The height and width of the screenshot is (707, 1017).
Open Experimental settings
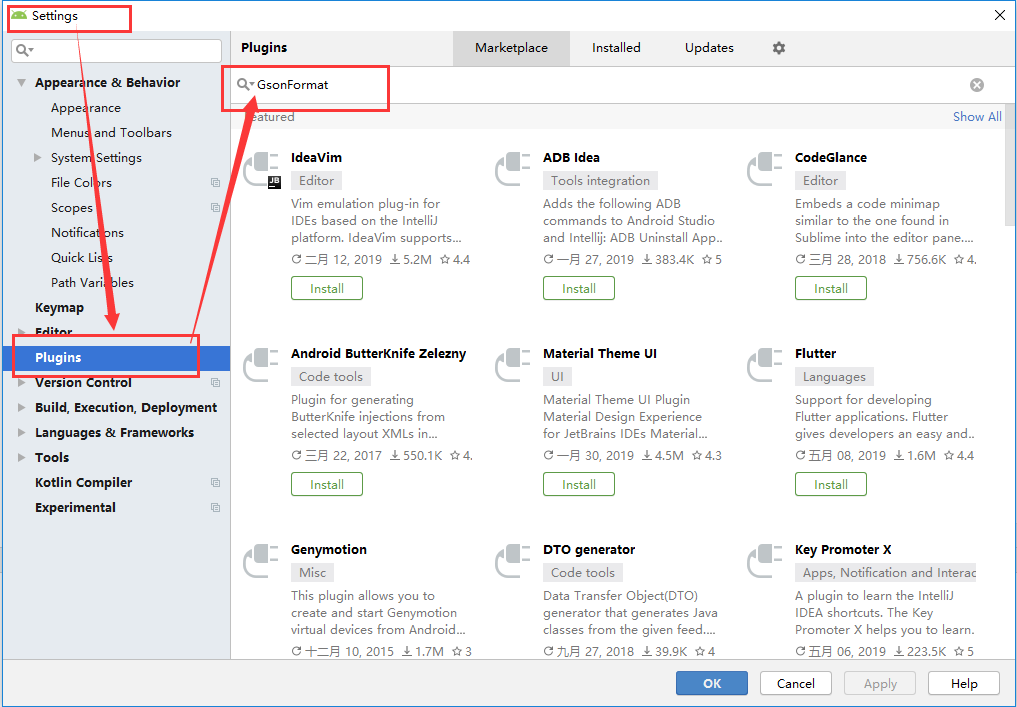pos(75,507)
